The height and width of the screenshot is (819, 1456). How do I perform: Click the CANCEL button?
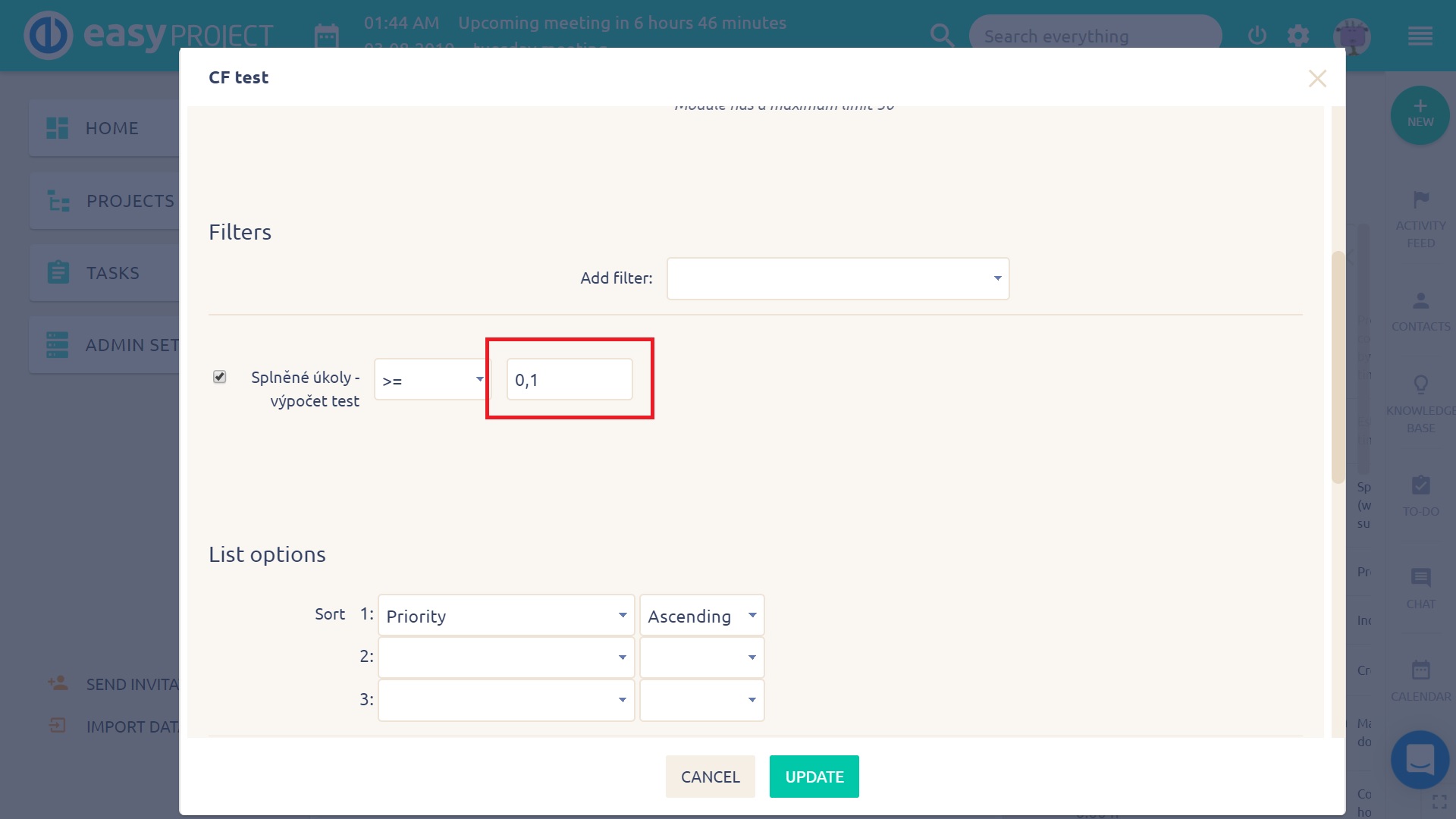(x=710, y=777)
